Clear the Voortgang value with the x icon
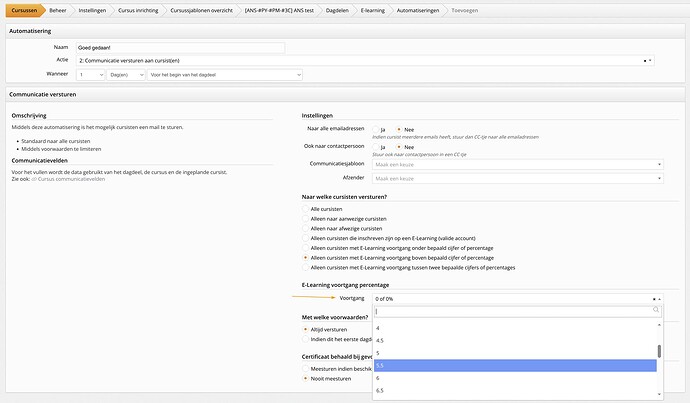The height and width of the screenshot is (403, 690). pyautogui.click(x=653, y=298)
